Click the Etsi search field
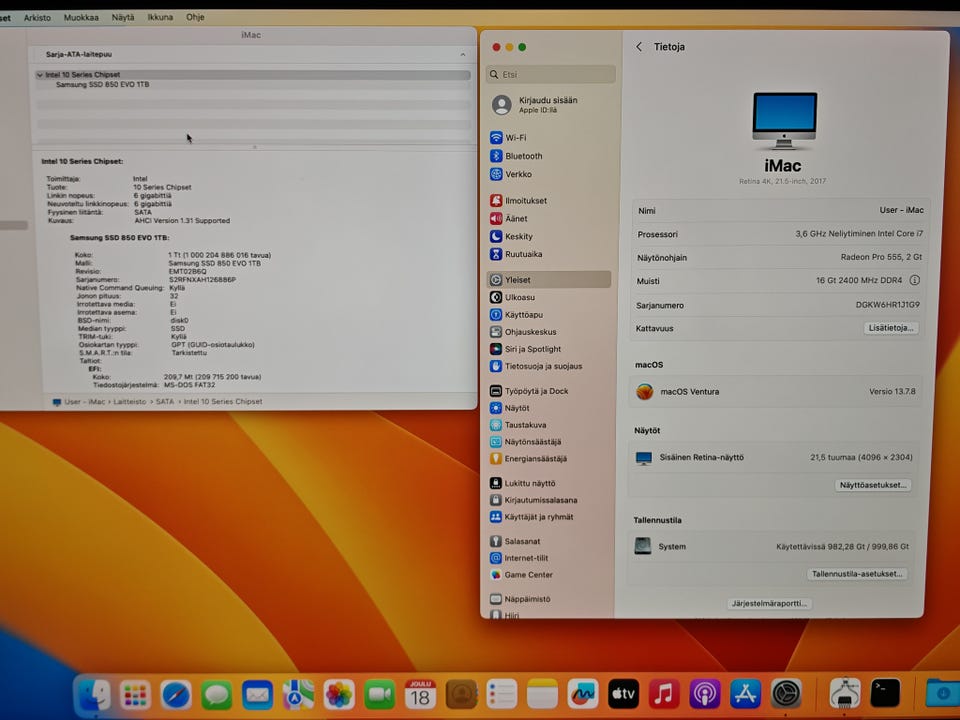The height and width of the screenshot is (720, 960). pos(550,75)
